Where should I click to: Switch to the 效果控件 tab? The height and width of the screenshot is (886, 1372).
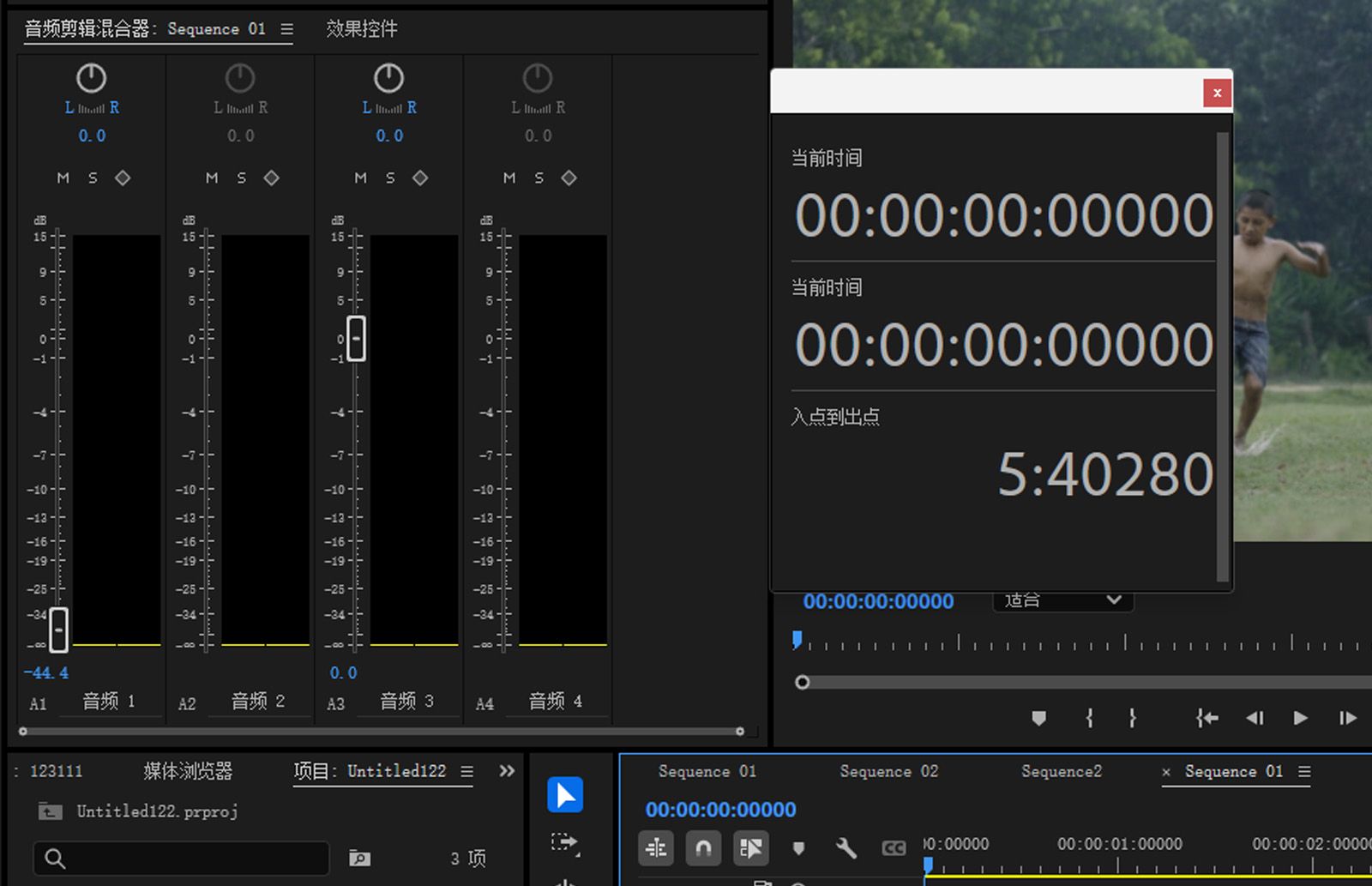coord(362,29)
